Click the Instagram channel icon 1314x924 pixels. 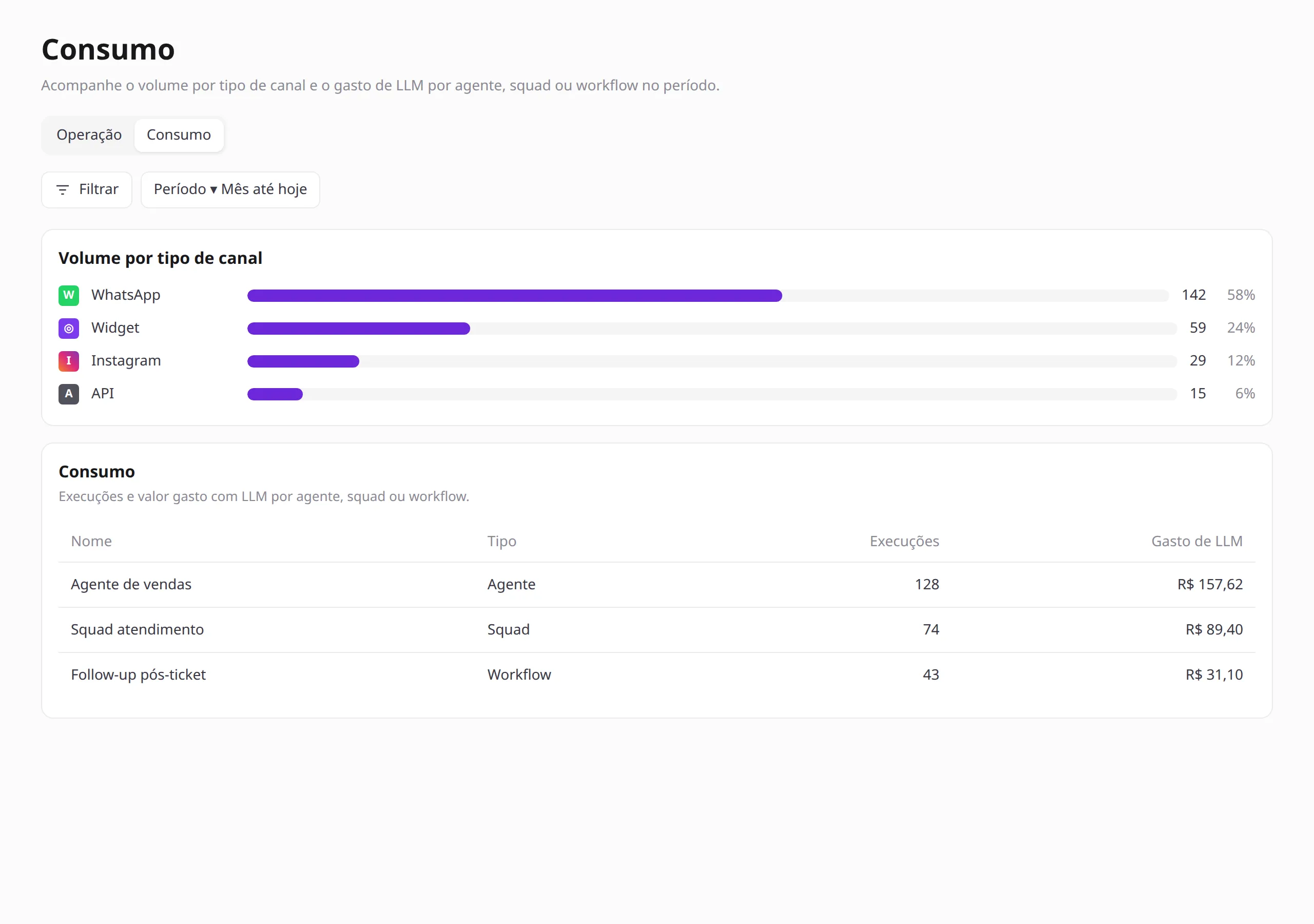point(69,361)
